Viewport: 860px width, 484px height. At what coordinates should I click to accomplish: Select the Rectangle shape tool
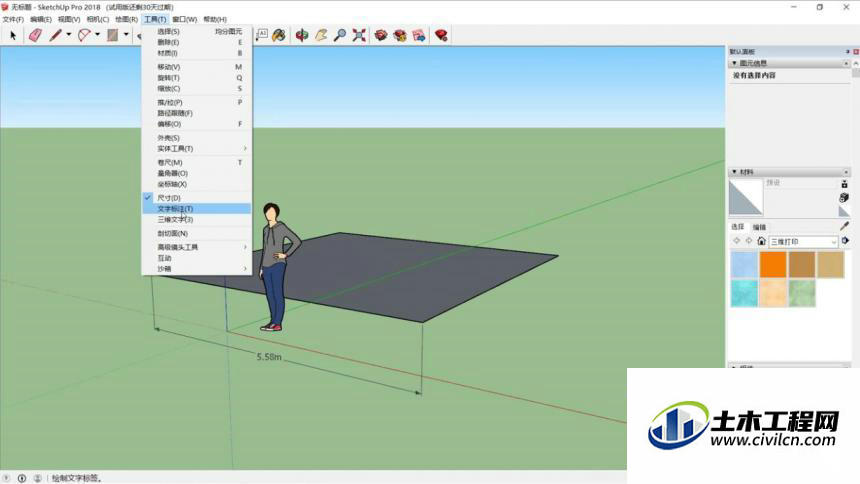click(x=112, y=36)
